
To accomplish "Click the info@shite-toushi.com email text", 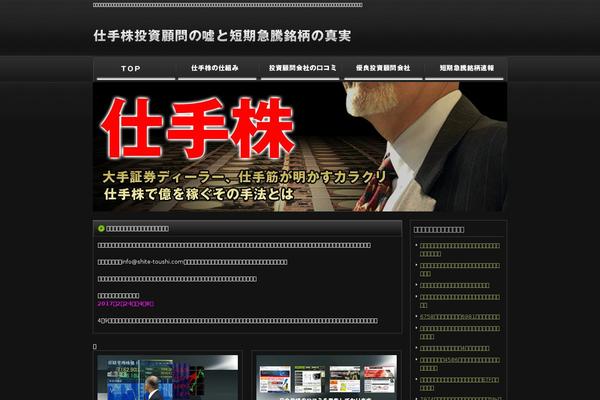I will pos(153,262).
